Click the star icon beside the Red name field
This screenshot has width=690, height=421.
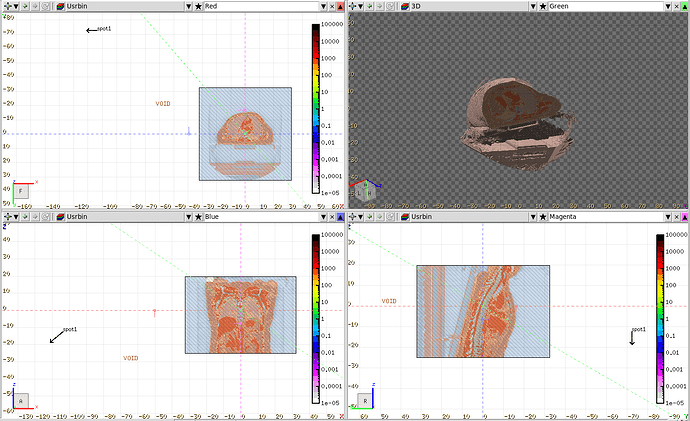coord(197,6)
